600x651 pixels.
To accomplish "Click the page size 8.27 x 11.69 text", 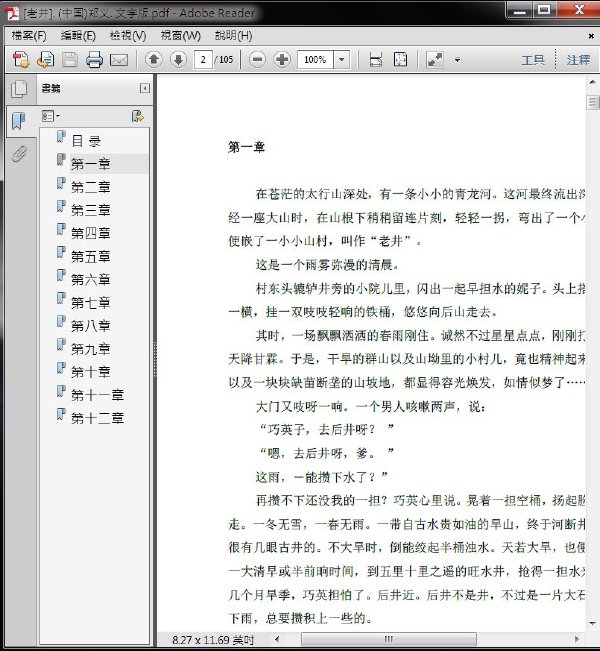I will tap(213, 640).
